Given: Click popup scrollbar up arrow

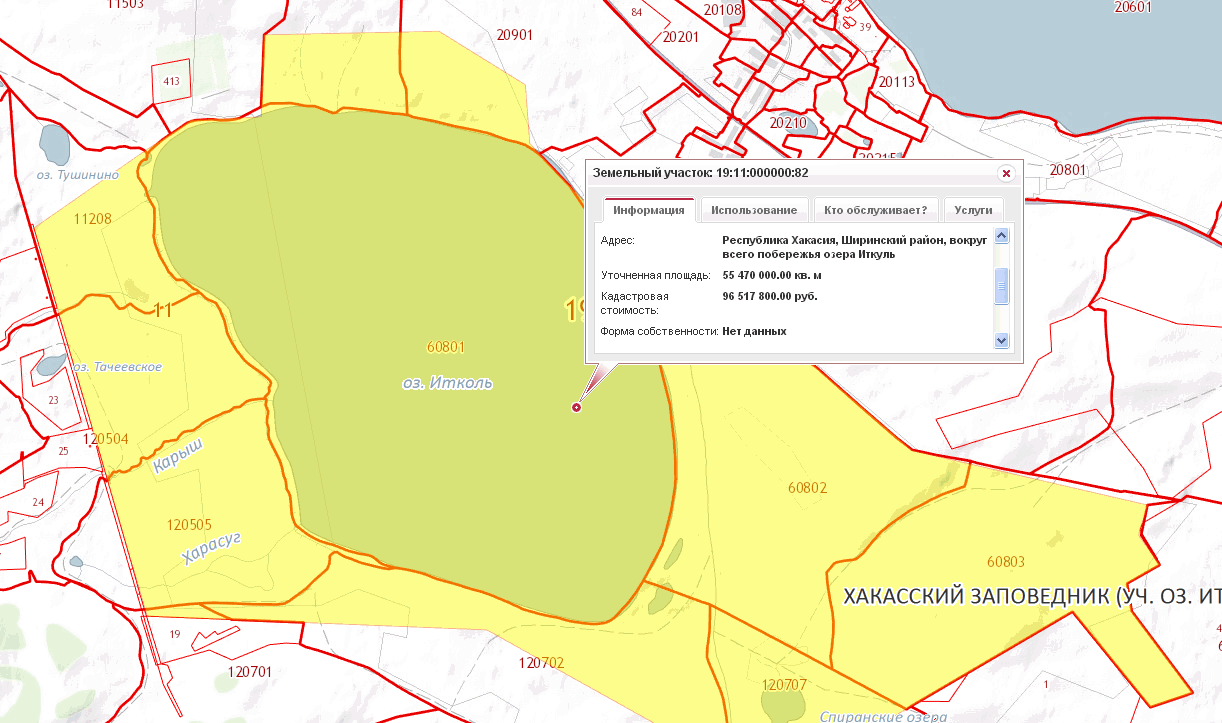Looking at the screenshot, I should click(x=1002, y=236).
